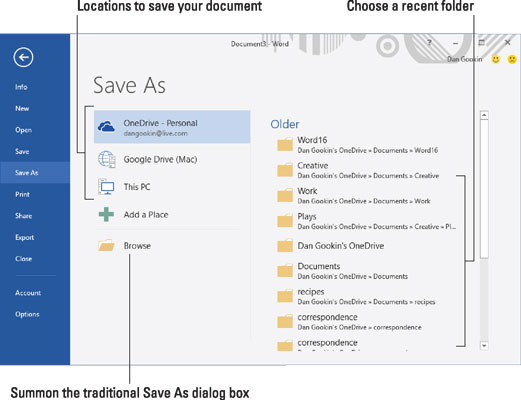Viewport: 521px width, 400px height.
Task: Select the Creative recent folder name
Action: point(313,165)
